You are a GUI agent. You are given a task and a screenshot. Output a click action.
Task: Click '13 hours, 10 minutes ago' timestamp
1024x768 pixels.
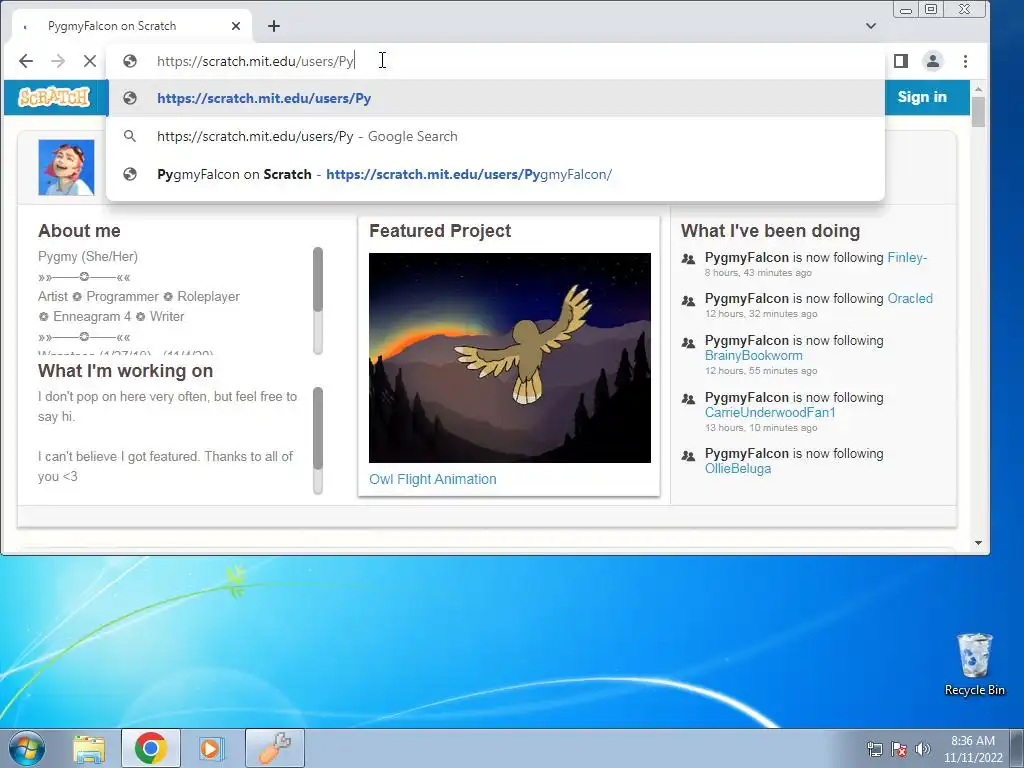(x=761, y=428)
